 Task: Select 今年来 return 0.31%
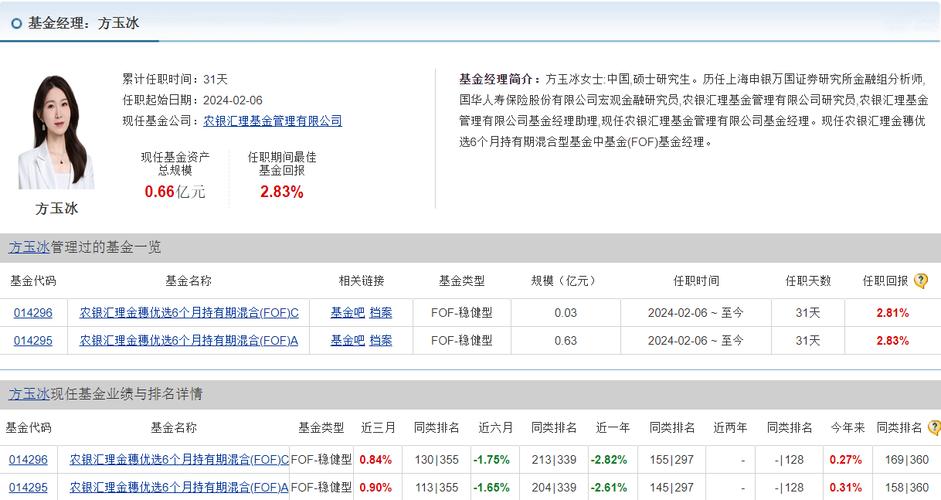pos(846,487)
